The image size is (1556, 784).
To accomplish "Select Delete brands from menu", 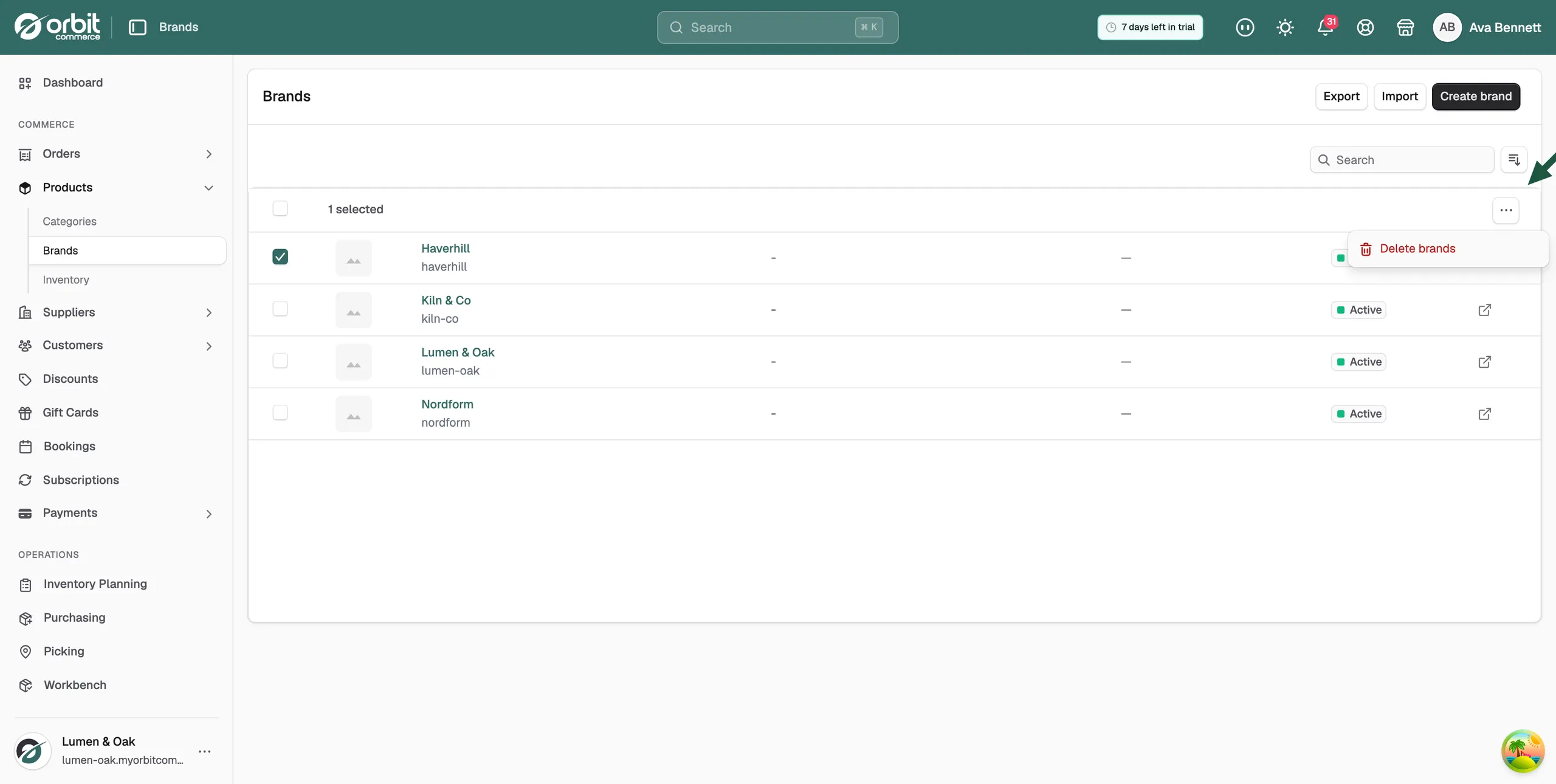I will (1448, 249).
